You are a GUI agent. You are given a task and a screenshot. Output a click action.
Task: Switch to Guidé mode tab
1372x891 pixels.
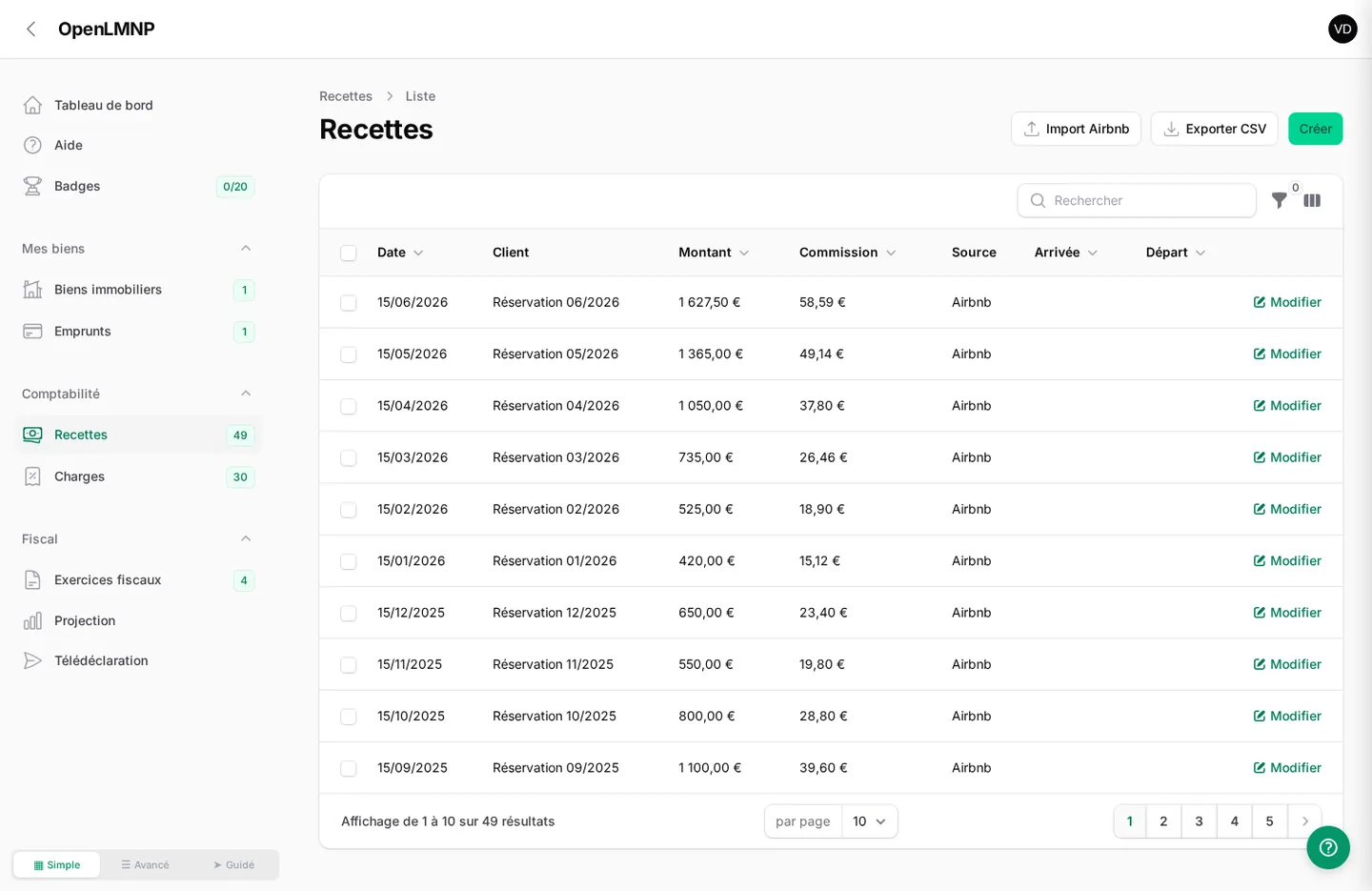coord(233,865)
